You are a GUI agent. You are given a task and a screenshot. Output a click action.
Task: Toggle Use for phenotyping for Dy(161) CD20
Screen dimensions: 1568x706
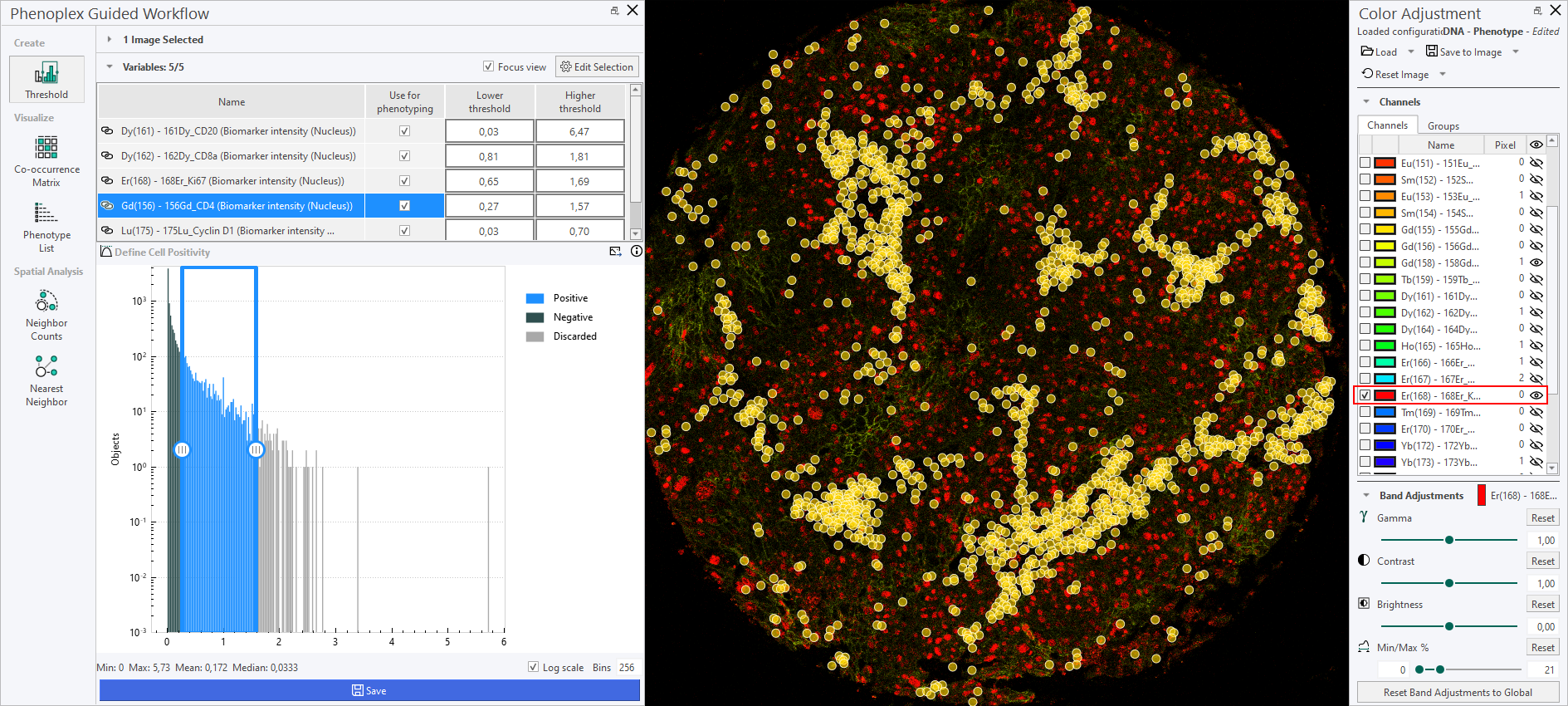(x=404, y=131)
